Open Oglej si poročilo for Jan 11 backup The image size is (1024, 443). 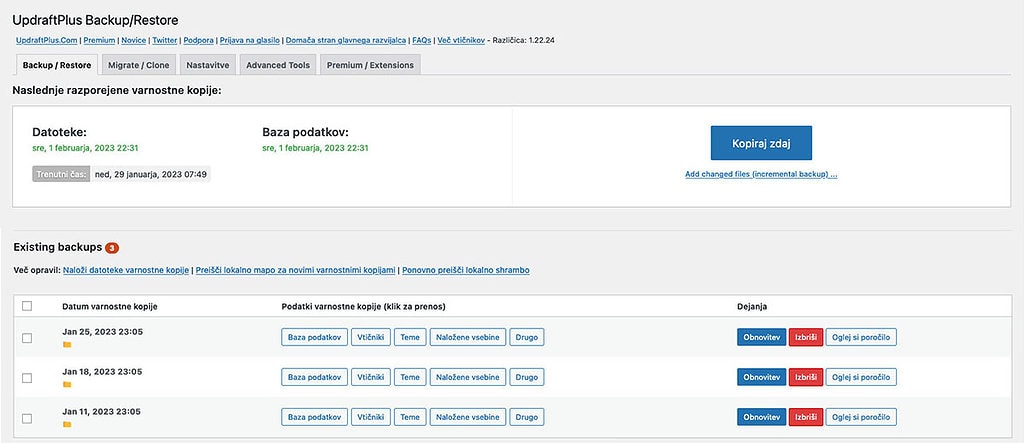(x=861, y=417)
